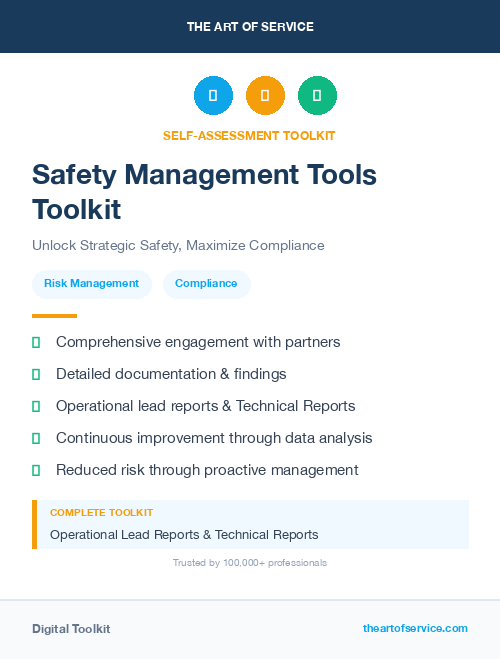Click Operational lead reports & Technical Reports bullet
The width and height of the screenshot is (500, 659).
tap(205, 406)
